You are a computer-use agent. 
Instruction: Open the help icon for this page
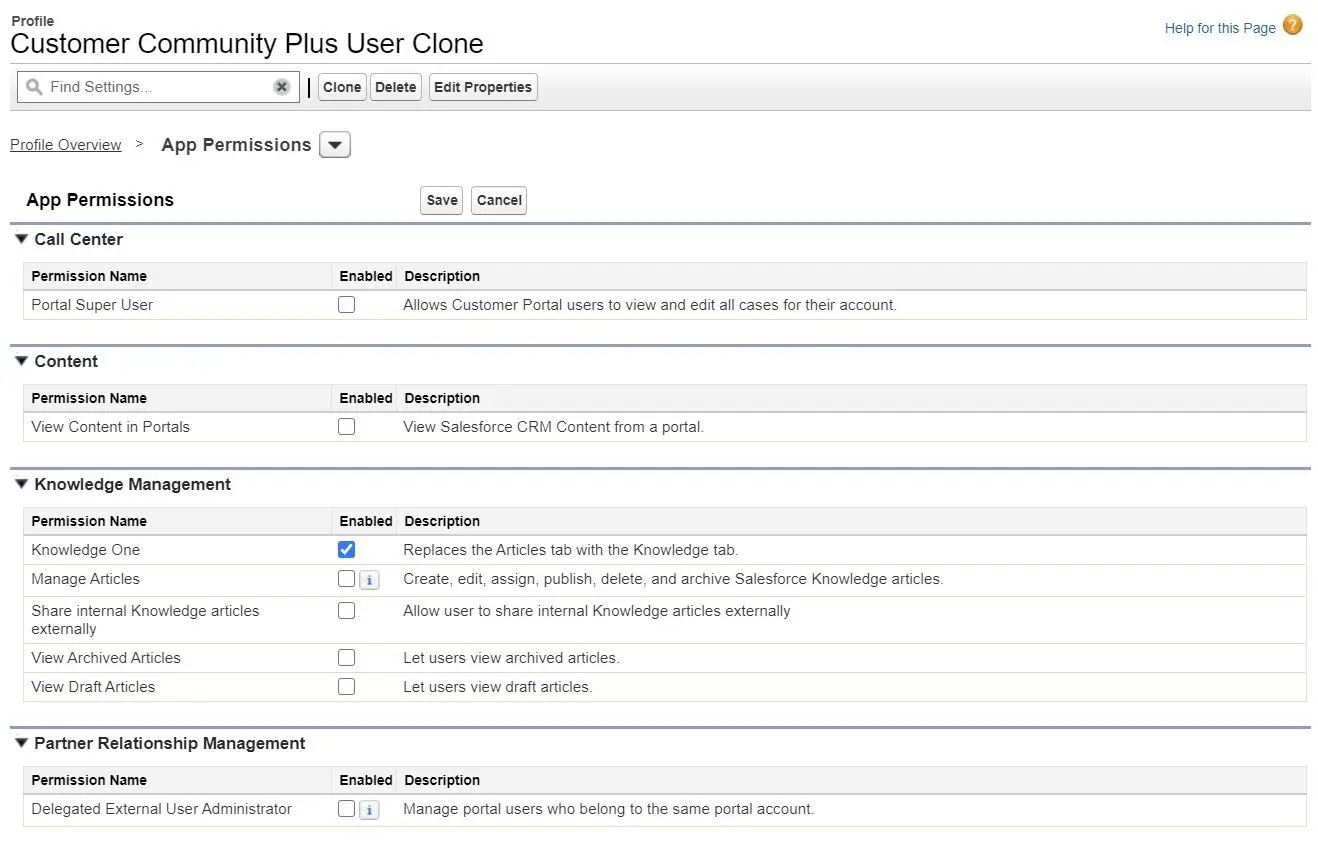point(1293,26)
